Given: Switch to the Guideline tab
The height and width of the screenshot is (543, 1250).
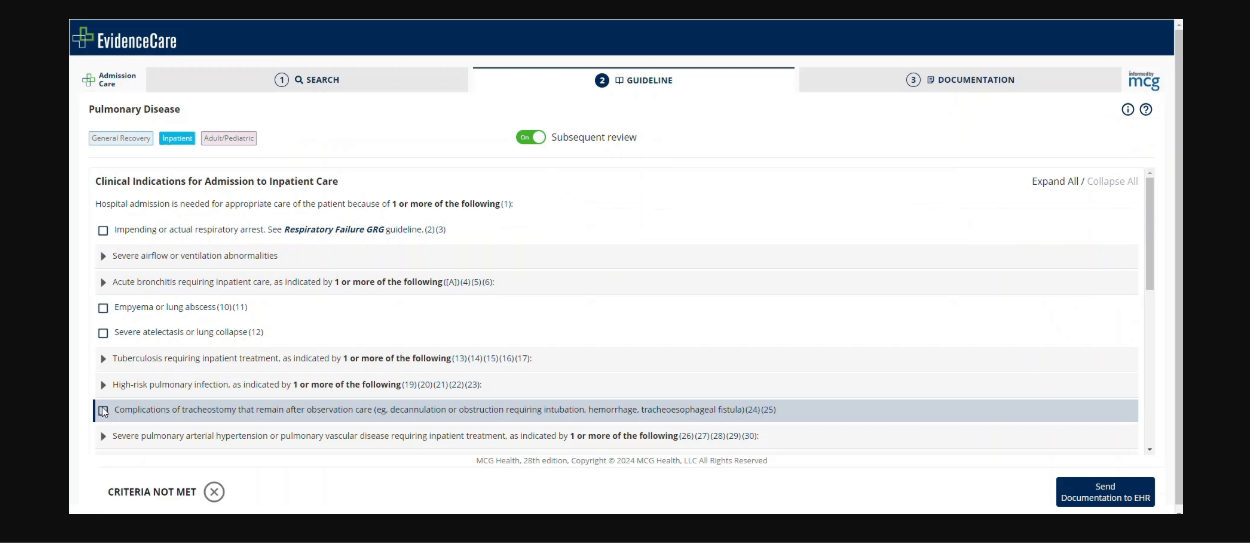Looking at the screenshot, I should click(x=634, y=80).
